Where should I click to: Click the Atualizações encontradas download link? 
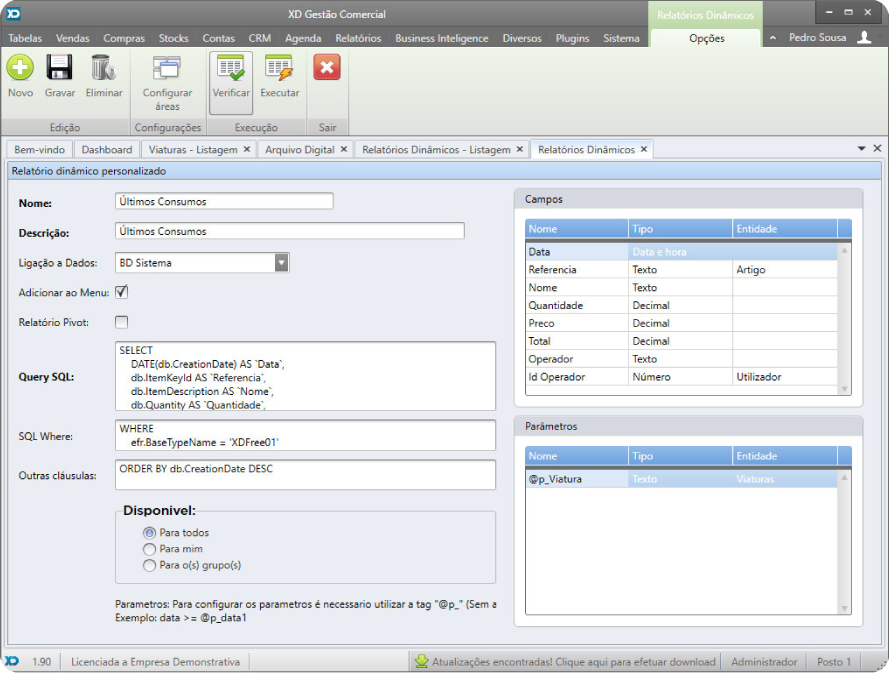(573, 661)
